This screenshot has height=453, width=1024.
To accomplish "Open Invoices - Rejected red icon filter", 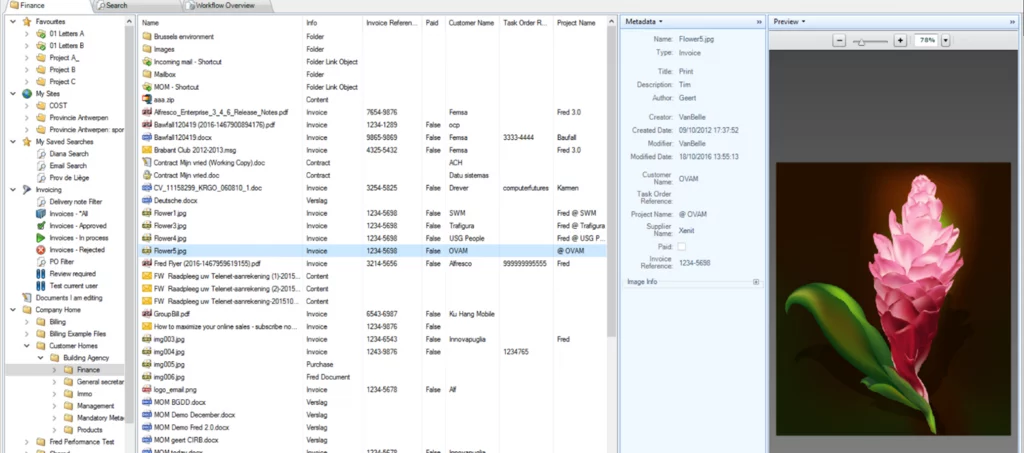I will 41,250.
